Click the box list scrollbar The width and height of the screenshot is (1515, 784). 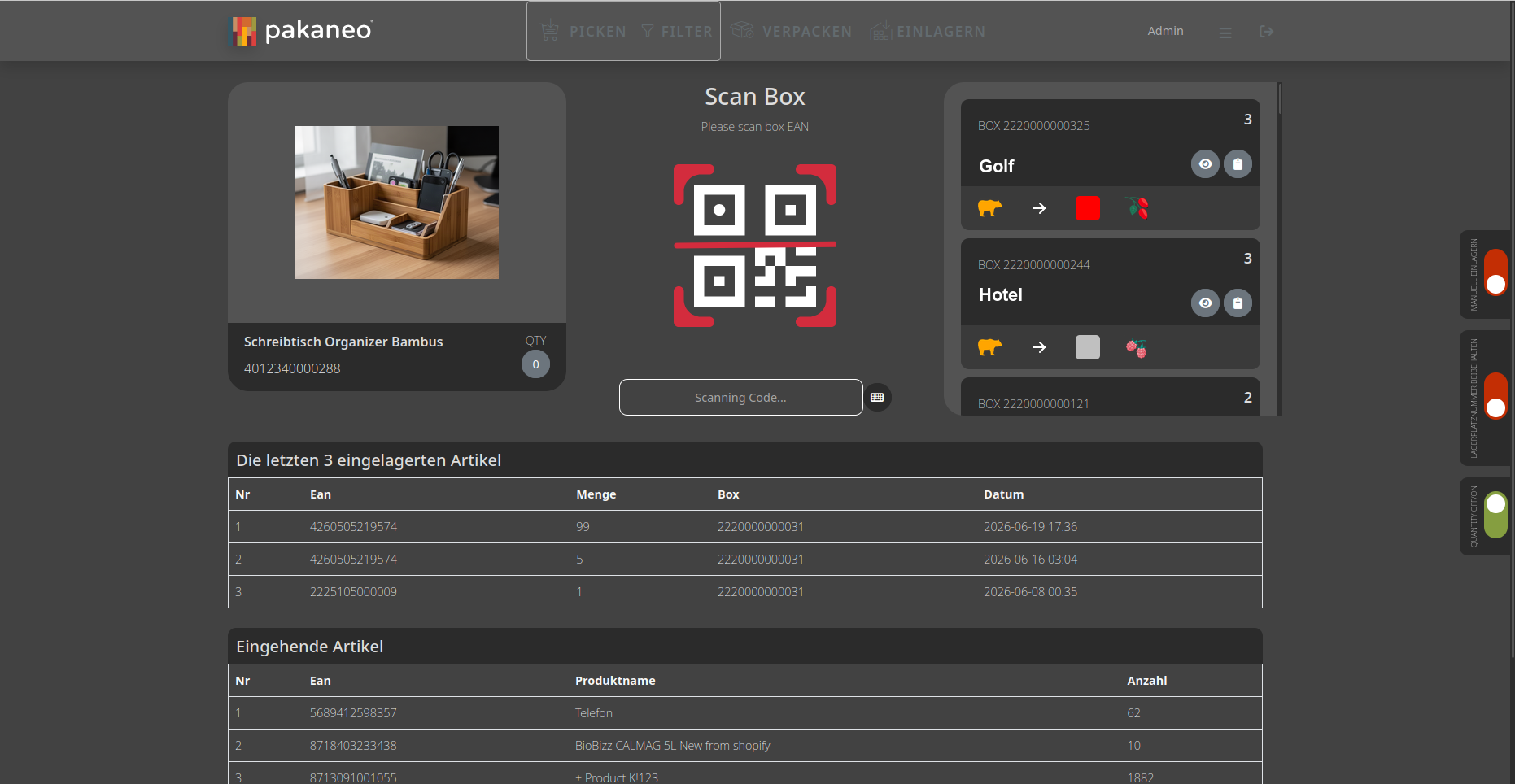coord(1280,98)
